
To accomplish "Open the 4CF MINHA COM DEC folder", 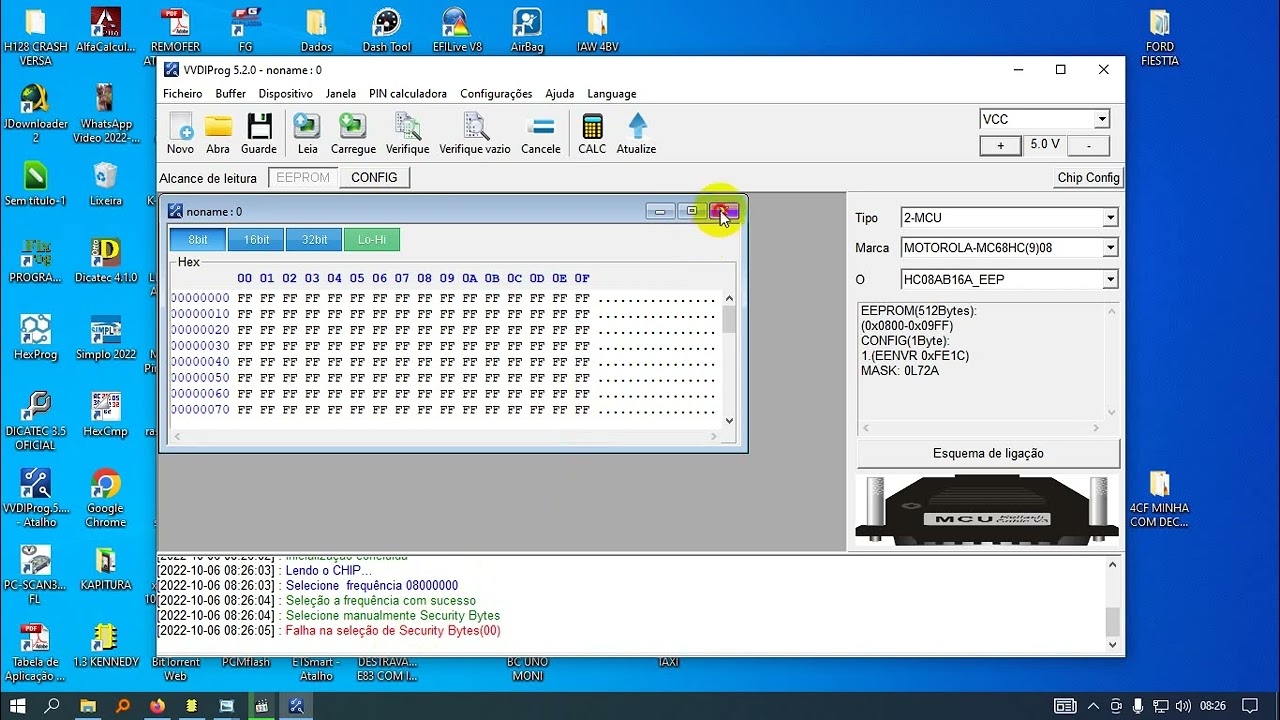I will pyautogui.click(x=1160, y=498).
